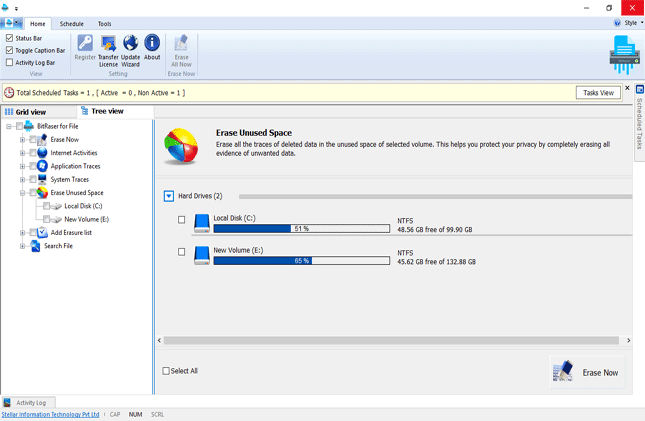Open the Transfer License tool
This screenshot has width=645, height=421.
(x=108, y=43)
